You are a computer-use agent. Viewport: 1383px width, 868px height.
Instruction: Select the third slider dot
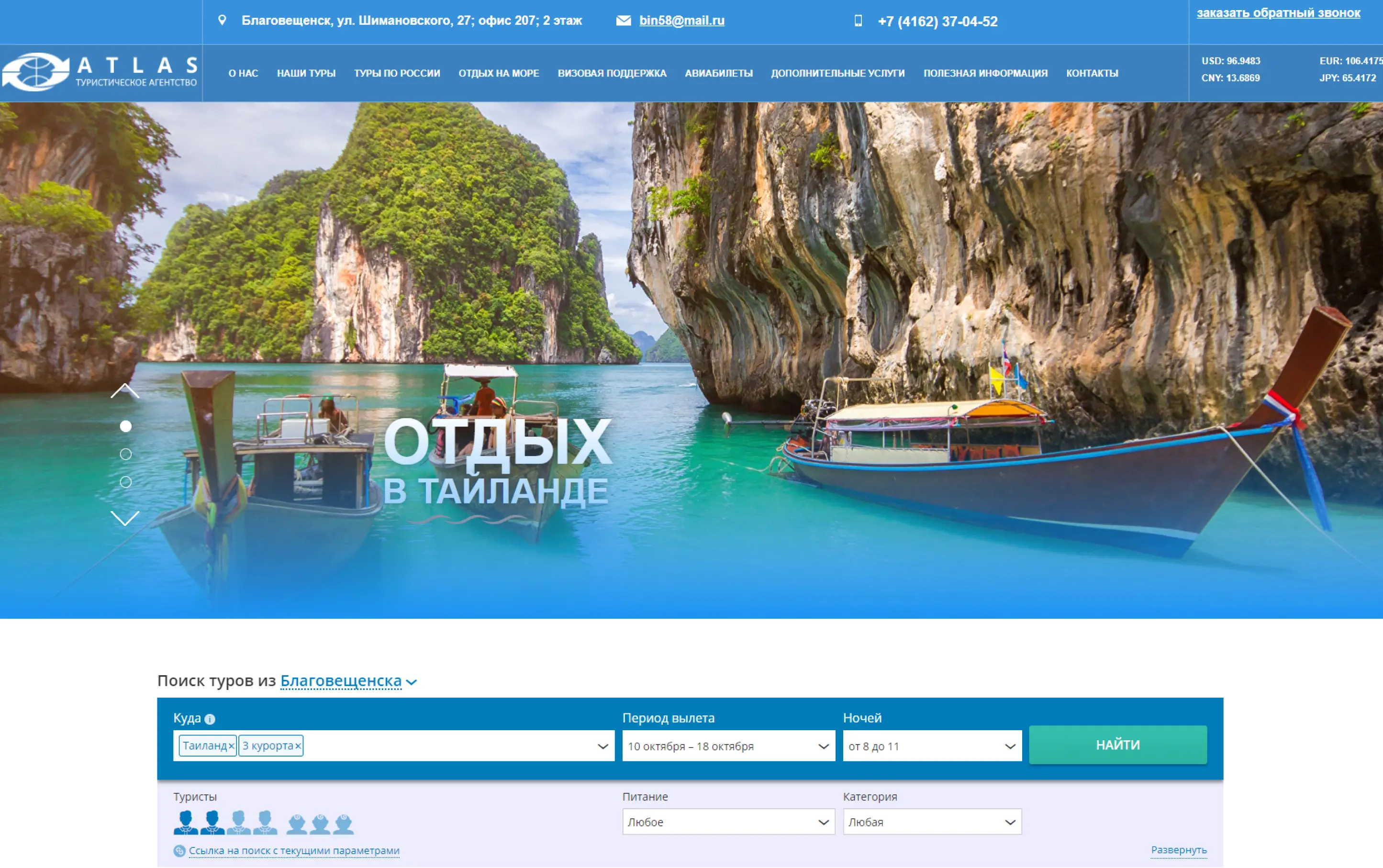pyautogui.click(x=126, y=482)
